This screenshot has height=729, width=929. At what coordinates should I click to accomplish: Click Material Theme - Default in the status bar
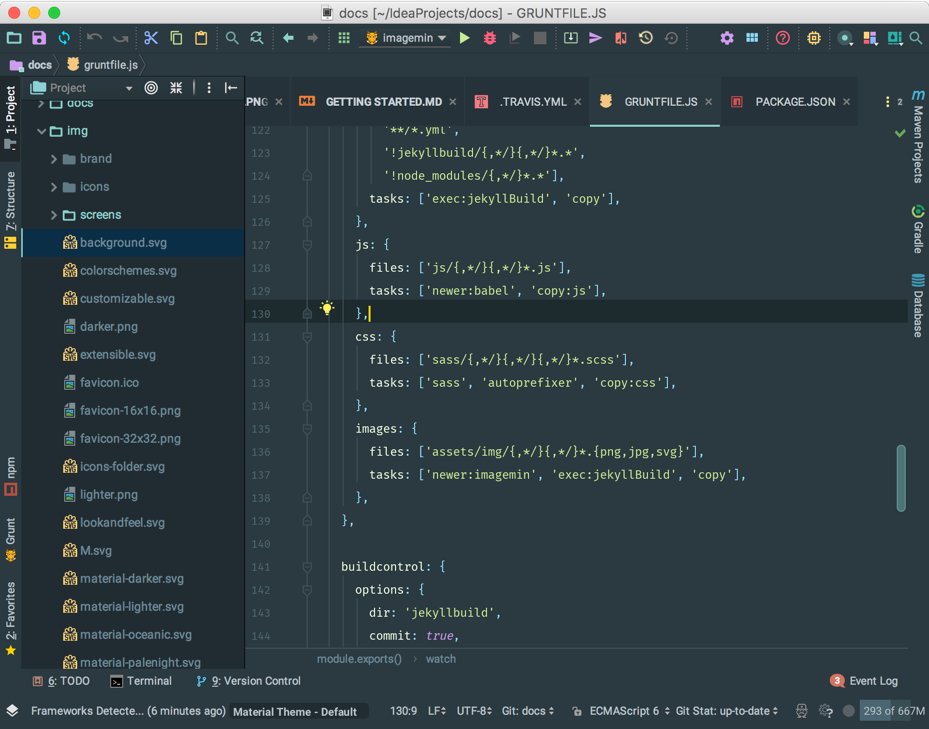(x=295, y=711)
